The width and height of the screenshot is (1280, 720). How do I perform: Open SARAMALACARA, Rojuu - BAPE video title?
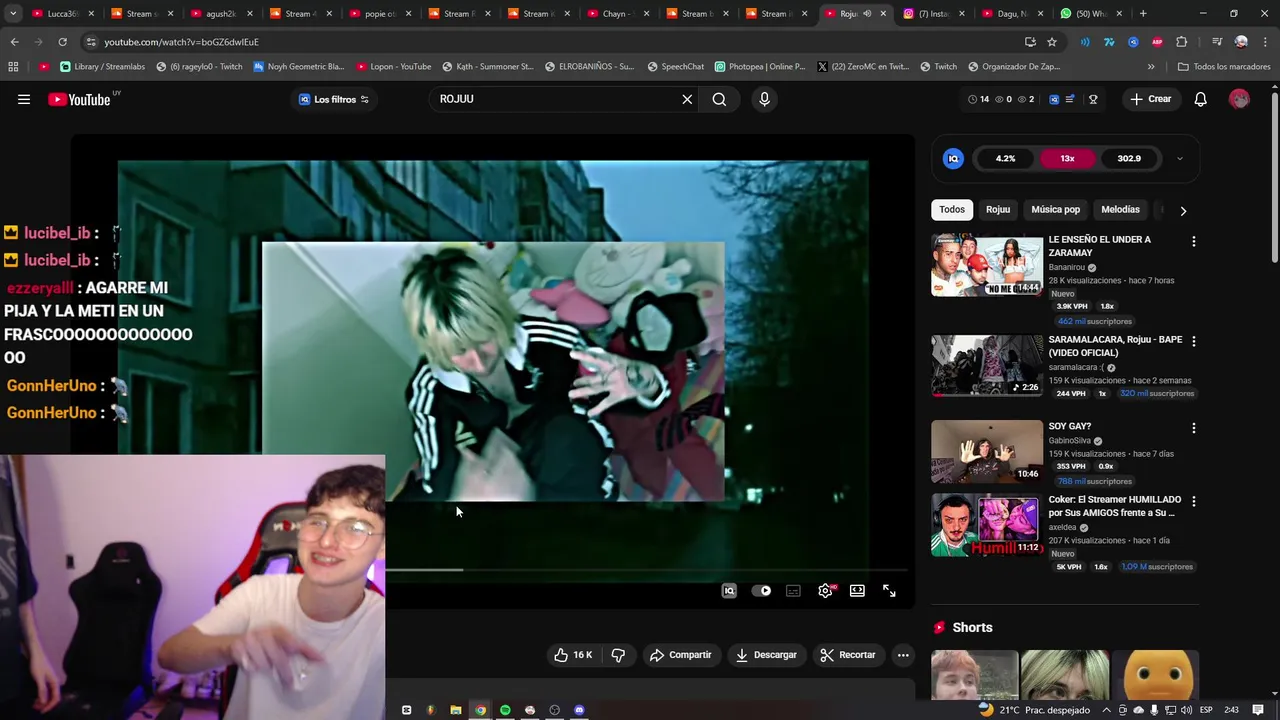click(x=1115, y=346)
